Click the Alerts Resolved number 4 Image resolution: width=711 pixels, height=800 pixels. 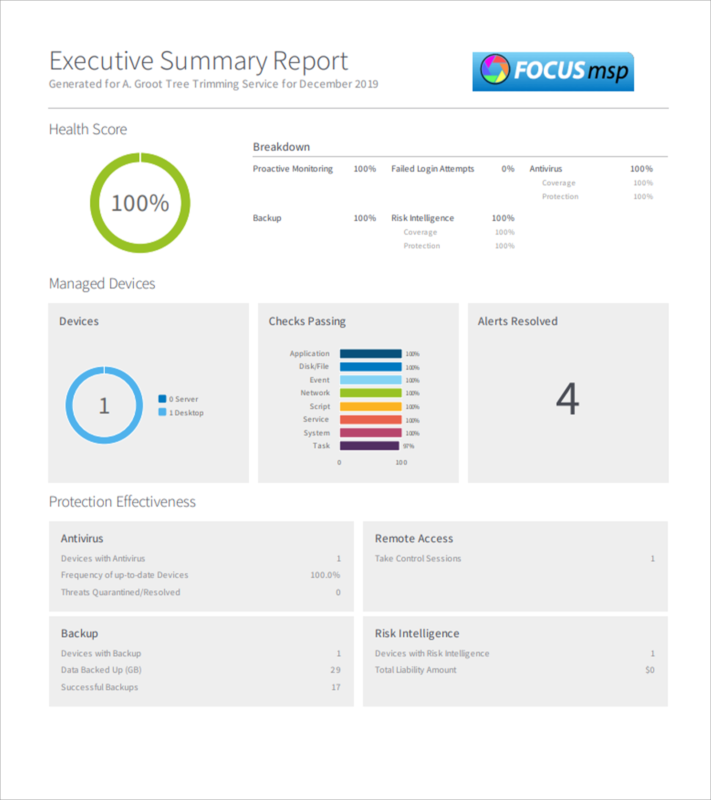[567, 400]
